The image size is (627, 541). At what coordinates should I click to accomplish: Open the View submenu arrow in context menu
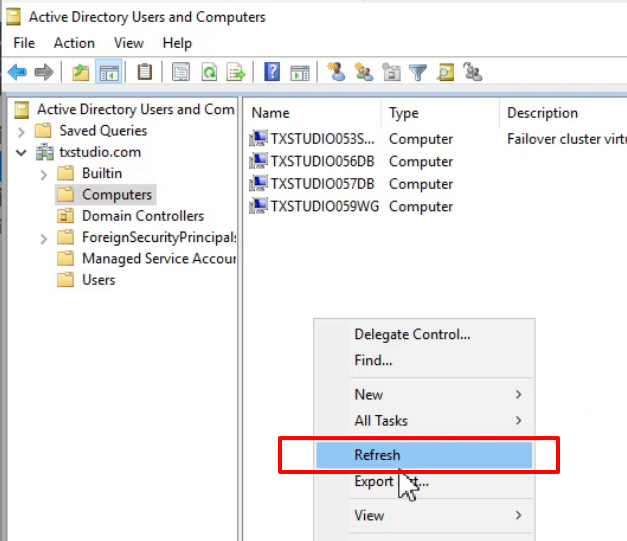click(x=519, y=515)
